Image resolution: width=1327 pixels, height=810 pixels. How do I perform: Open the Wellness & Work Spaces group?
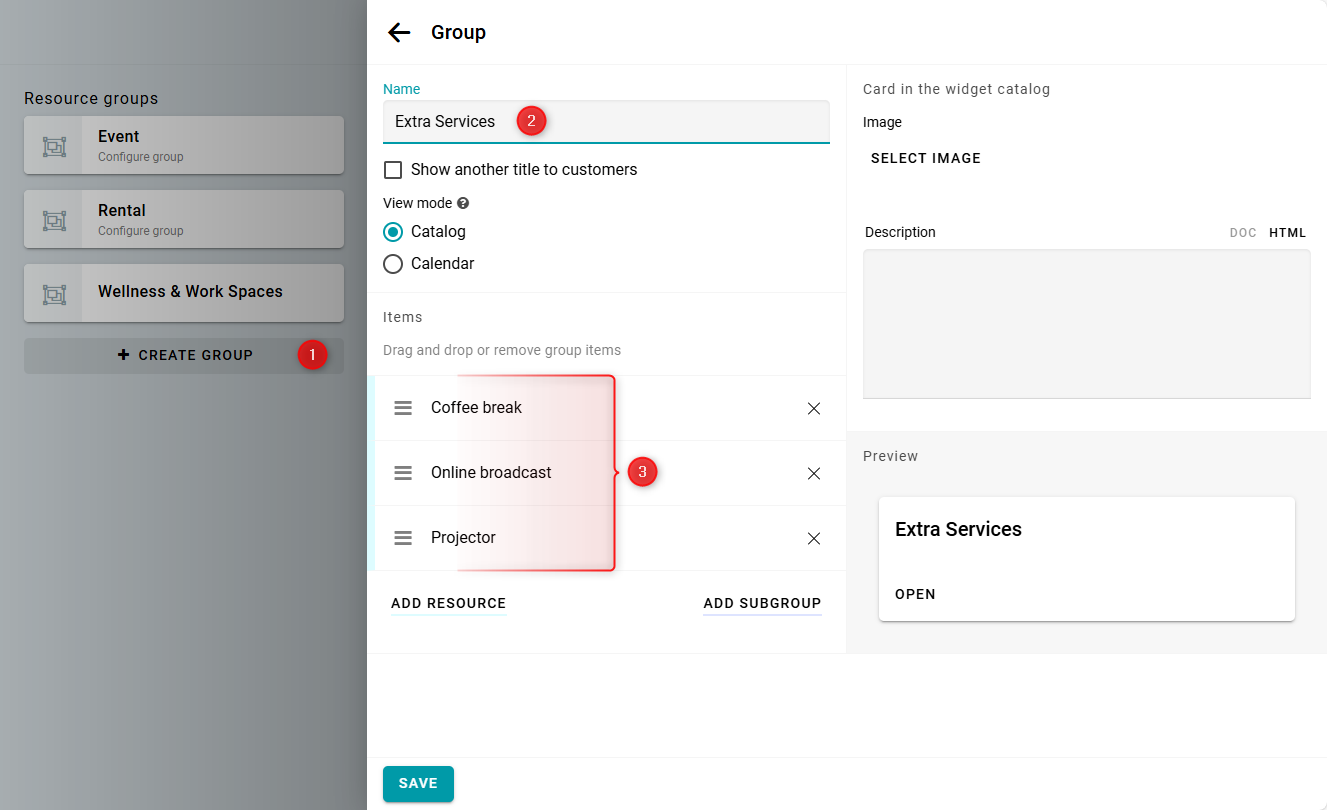(x=190, y=292)
